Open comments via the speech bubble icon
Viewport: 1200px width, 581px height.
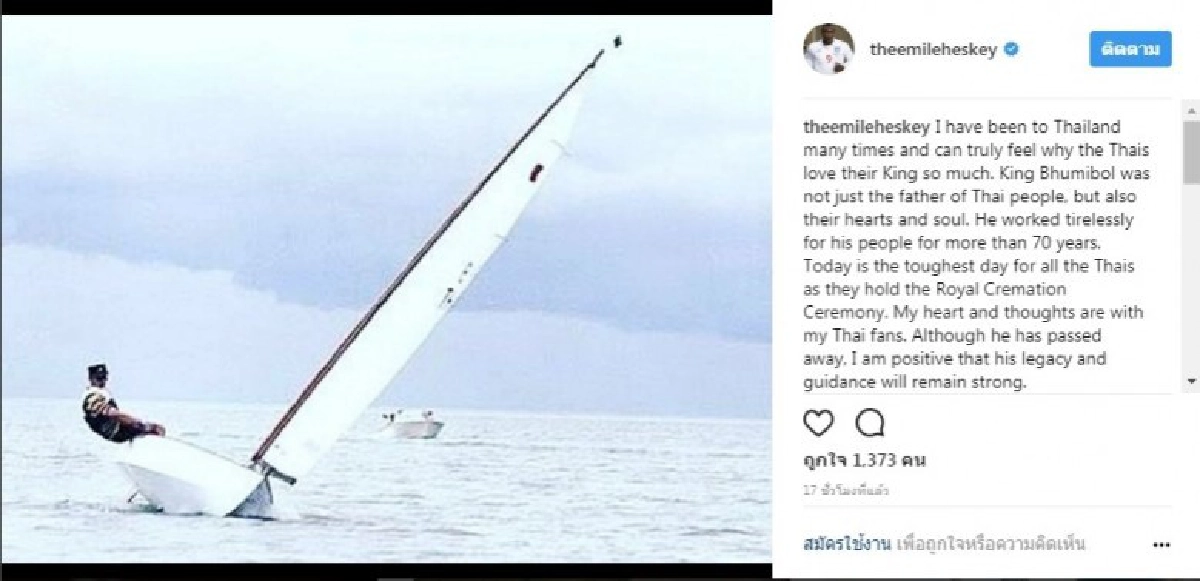click(x=870, y=423)
